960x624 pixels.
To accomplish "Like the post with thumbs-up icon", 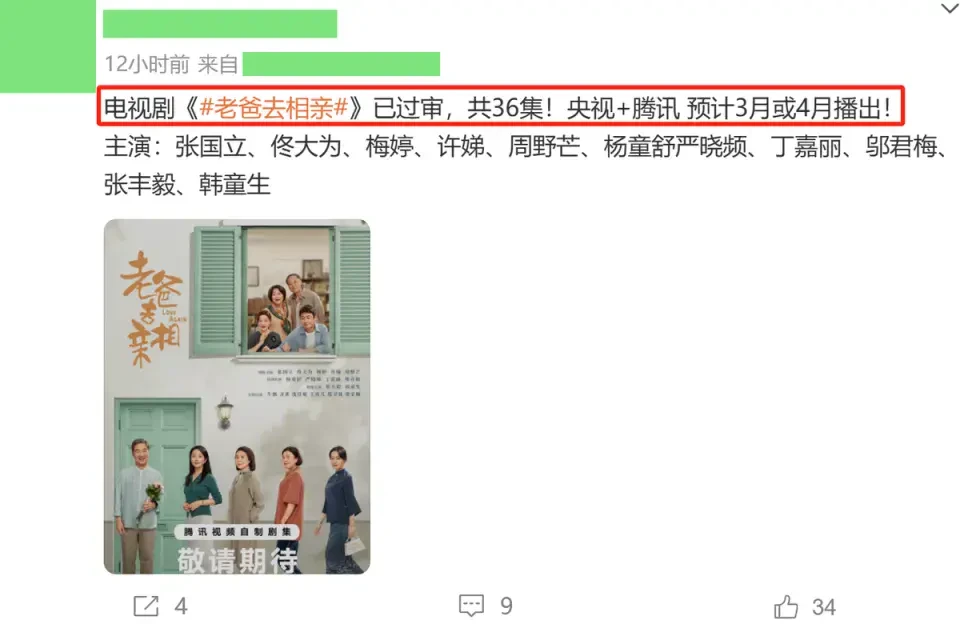I will (786, 606).
